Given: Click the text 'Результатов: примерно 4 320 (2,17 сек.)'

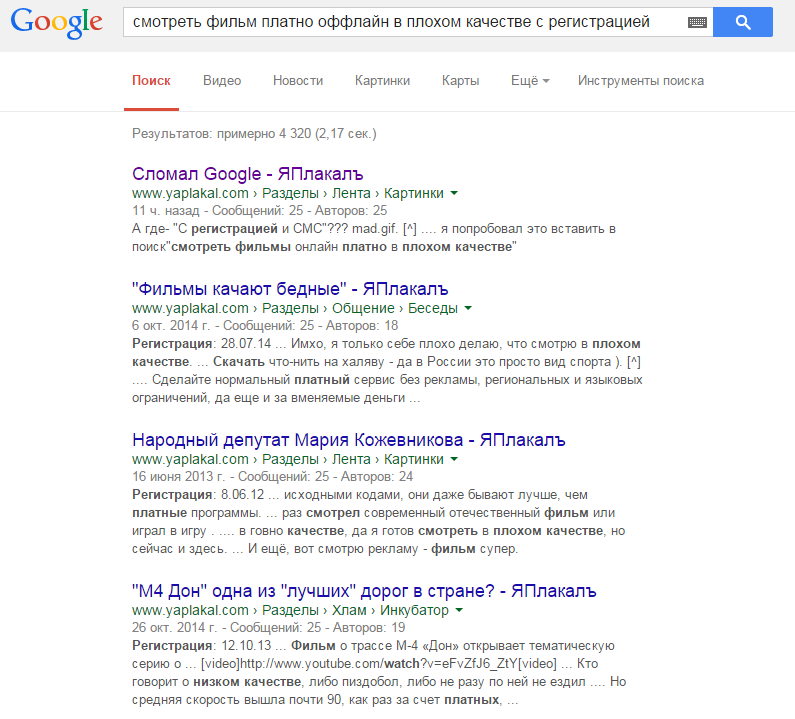Looking at the screenshot, I should click(254, 134).
